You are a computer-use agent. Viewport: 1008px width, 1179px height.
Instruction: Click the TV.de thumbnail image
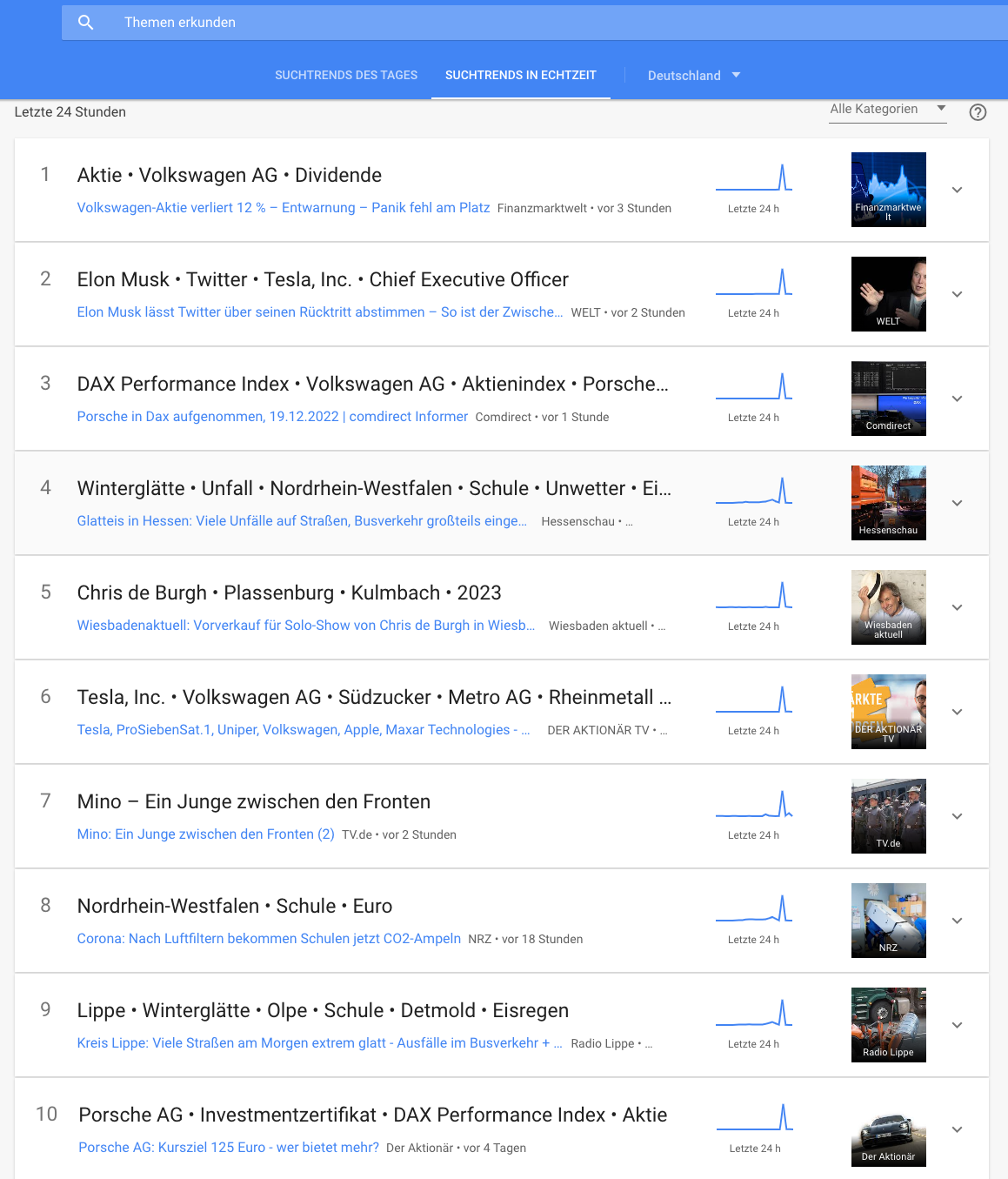(889, 816)
